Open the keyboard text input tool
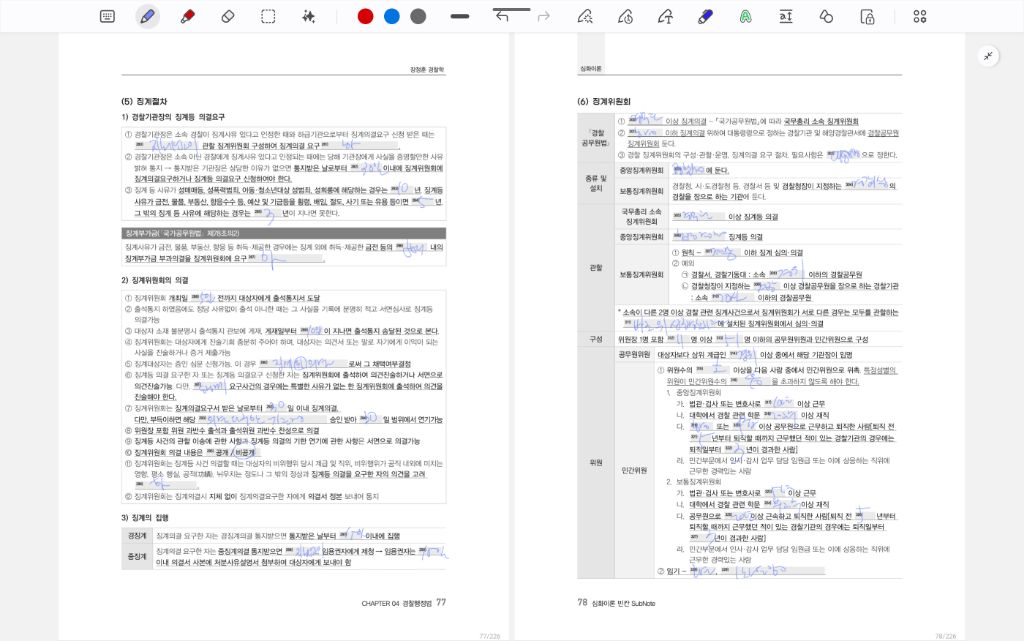 pos(107,16)
